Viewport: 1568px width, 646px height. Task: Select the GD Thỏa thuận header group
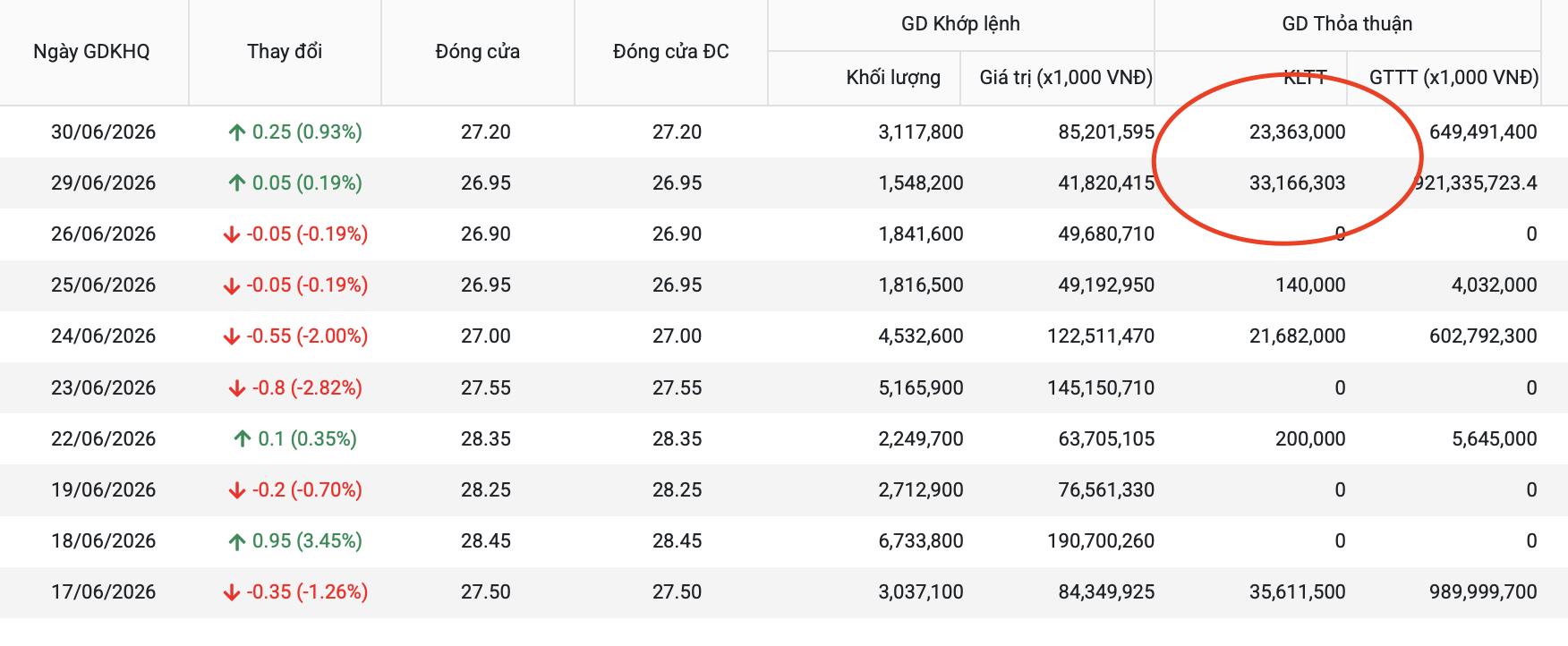tap(1347, 24)
